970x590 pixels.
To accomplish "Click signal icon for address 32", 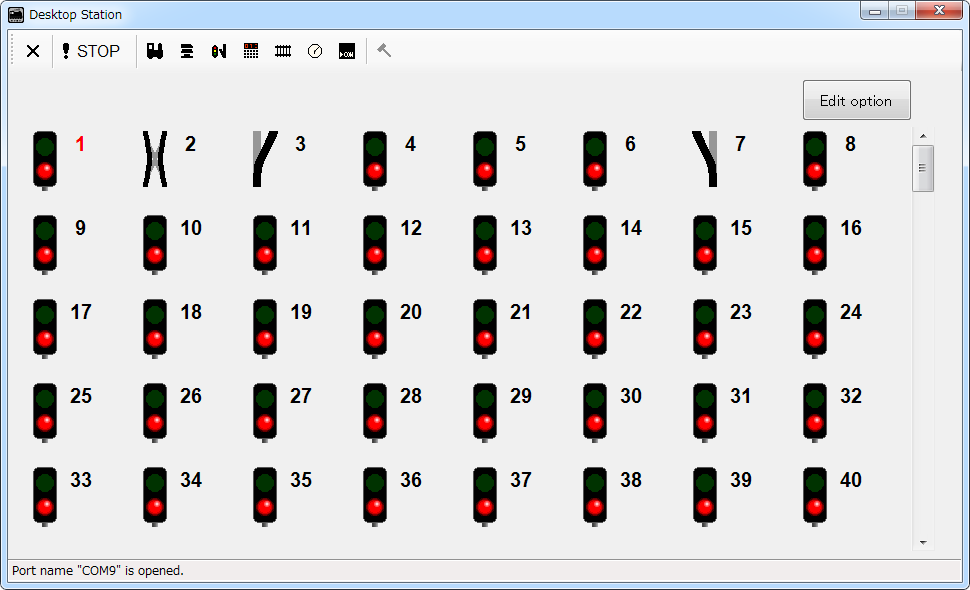I will [815, 412].
